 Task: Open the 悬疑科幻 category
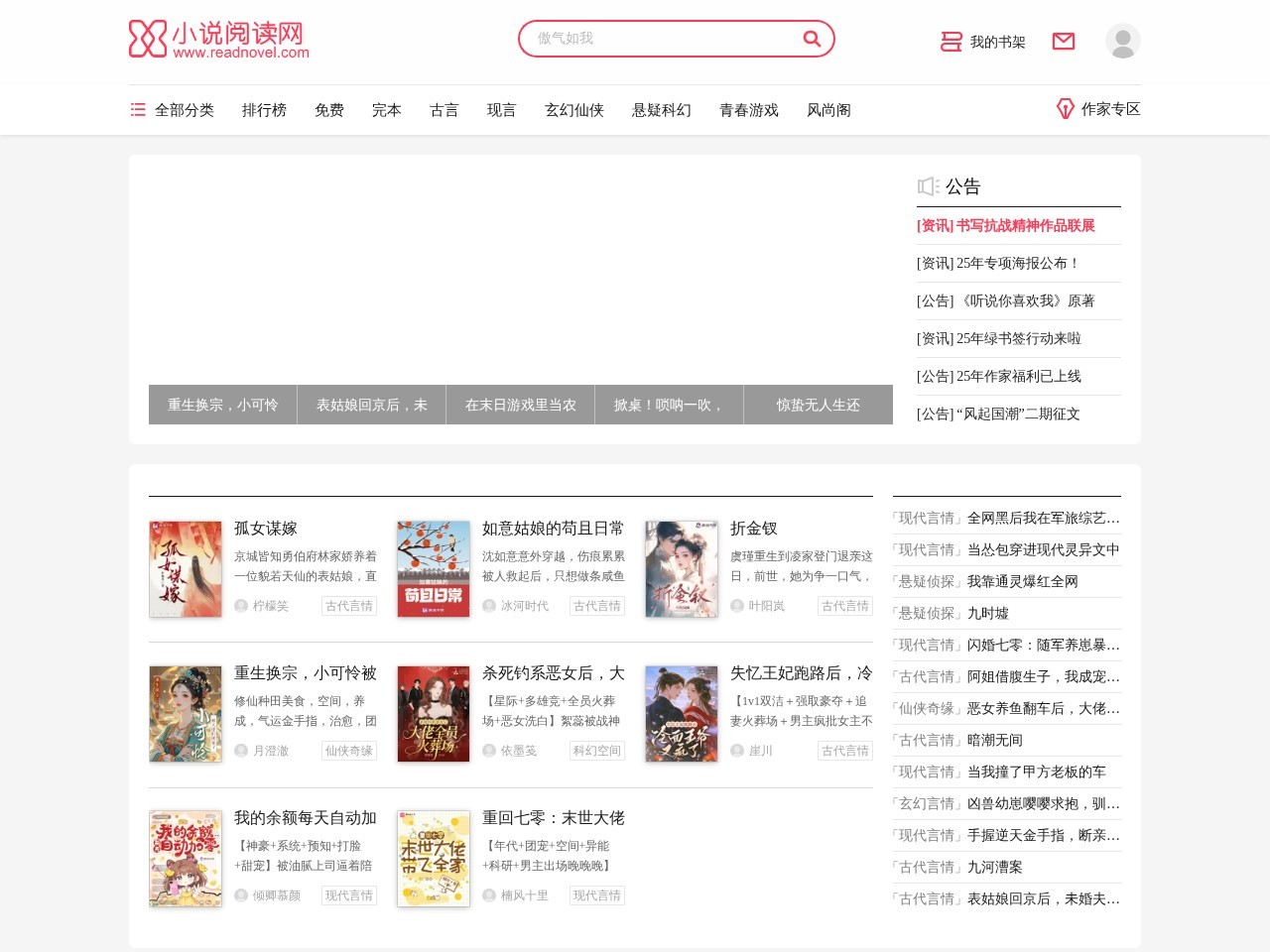[662, 110]
